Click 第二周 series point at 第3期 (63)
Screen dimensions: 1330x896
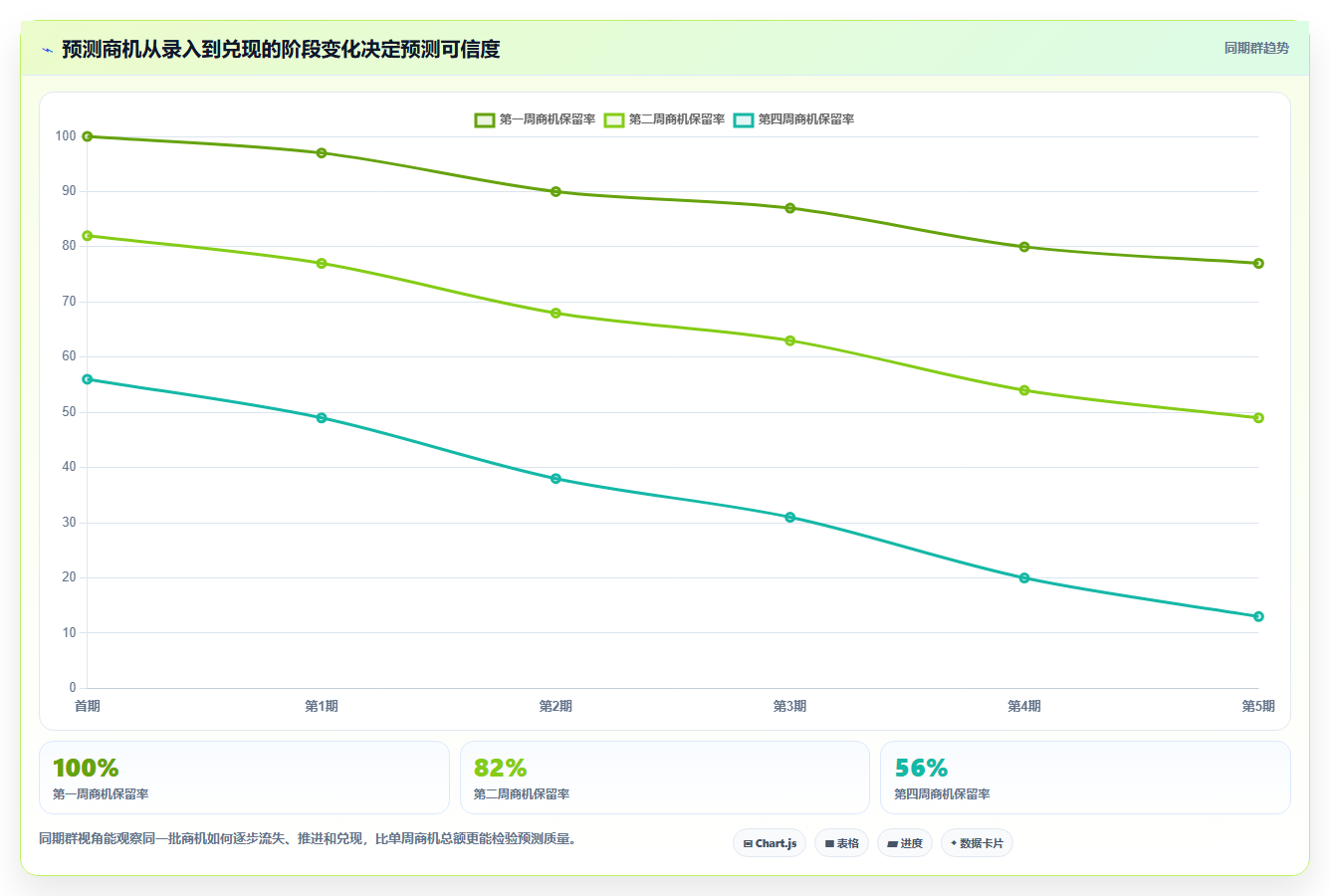pos(790,340)
